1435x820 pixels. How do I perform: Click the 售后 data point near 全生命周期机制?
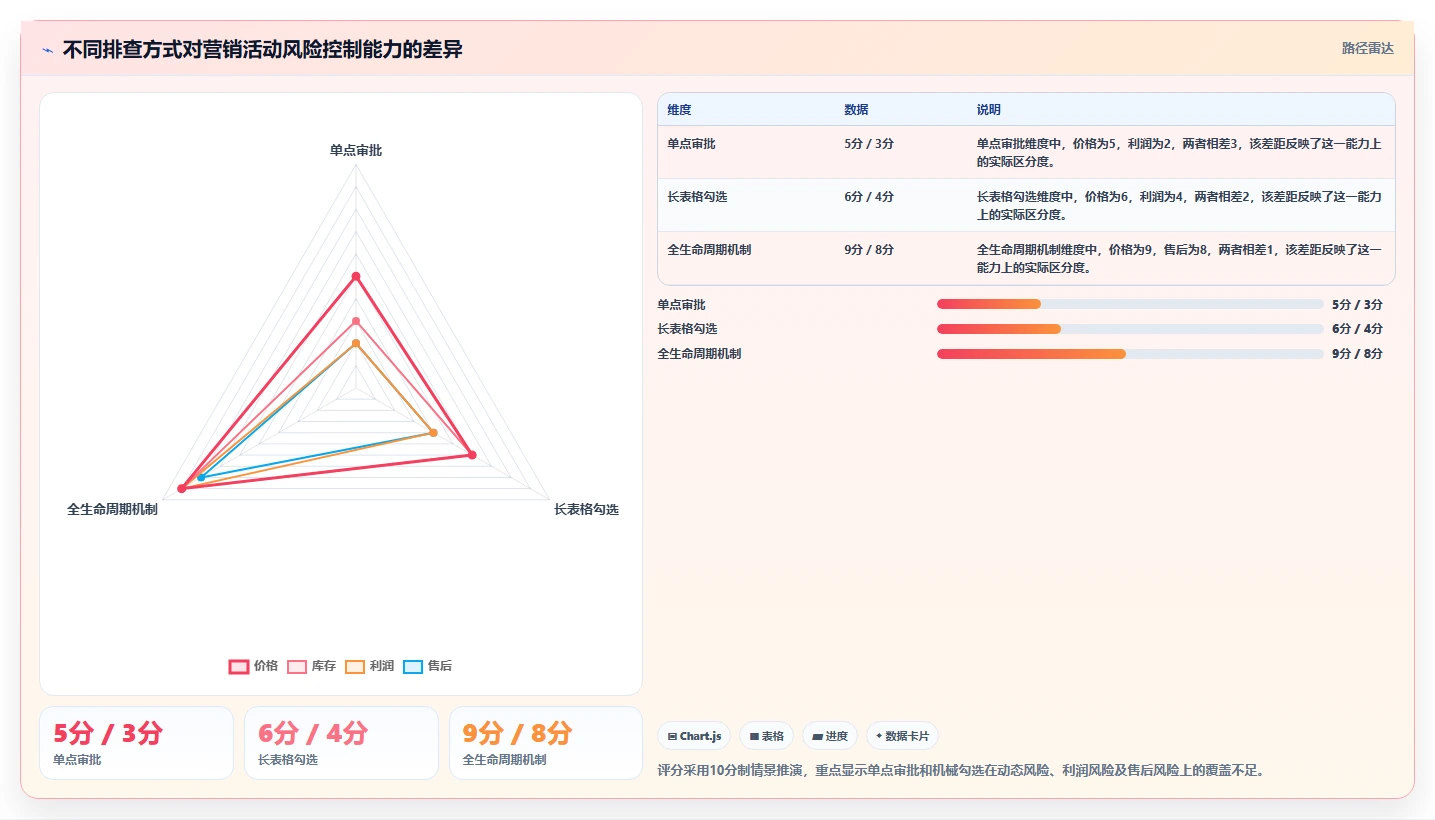pos(201,478)
